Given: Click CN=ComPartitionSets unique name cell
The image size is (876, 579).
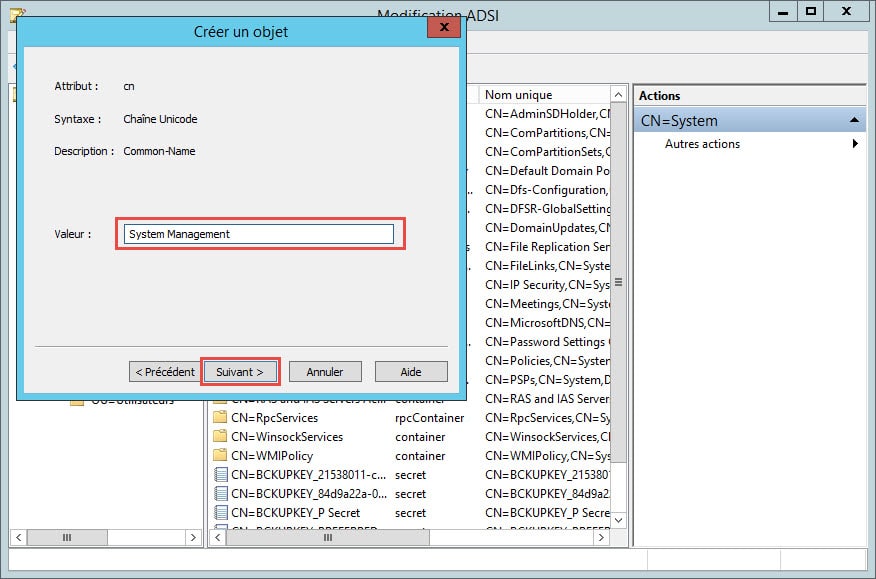Looking at the screenshot, I should pyautogui.click(x=548, y=151).
